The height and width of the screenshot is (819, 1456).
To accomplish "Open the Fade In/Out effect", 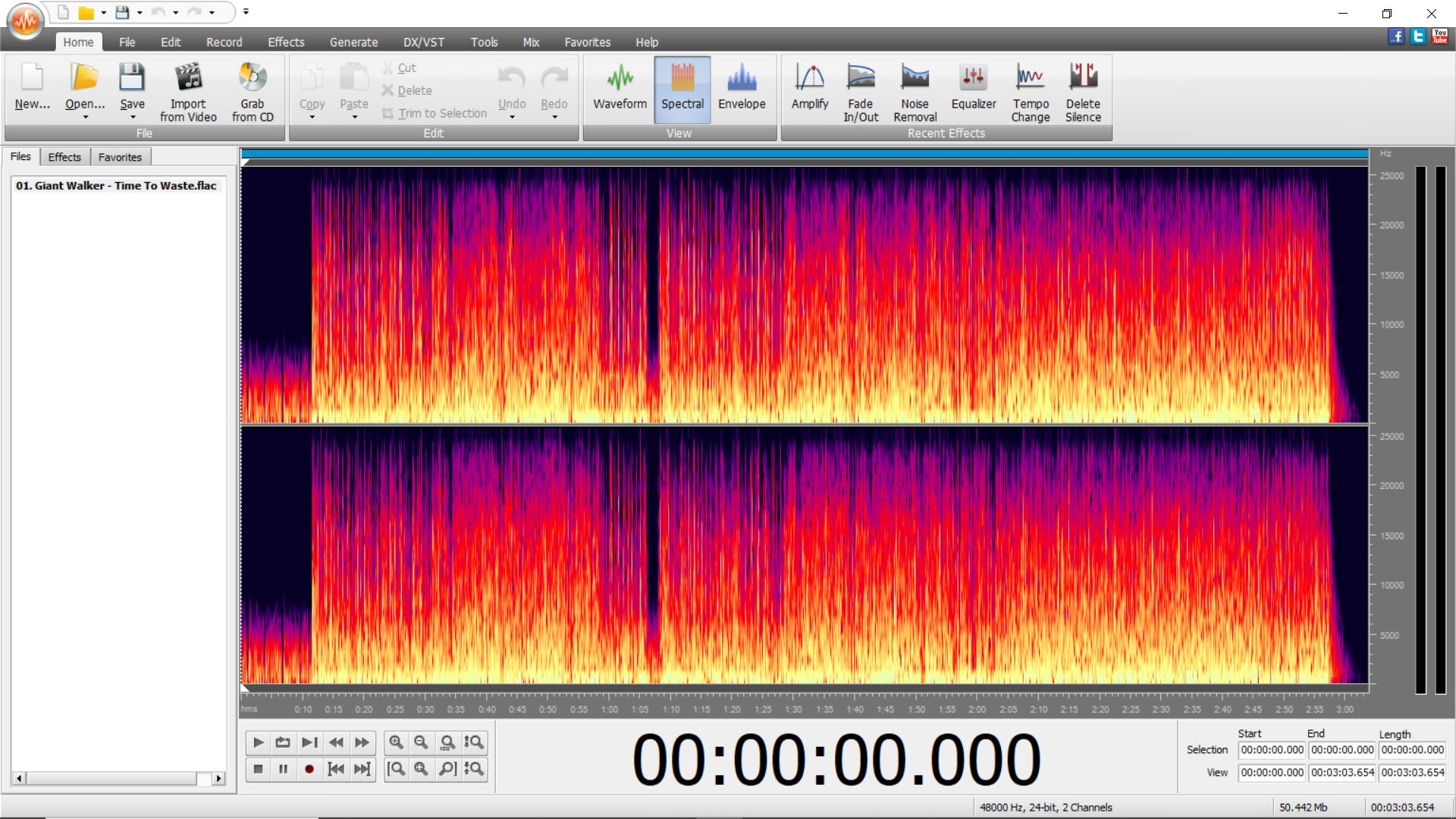I will click(861, 91).
